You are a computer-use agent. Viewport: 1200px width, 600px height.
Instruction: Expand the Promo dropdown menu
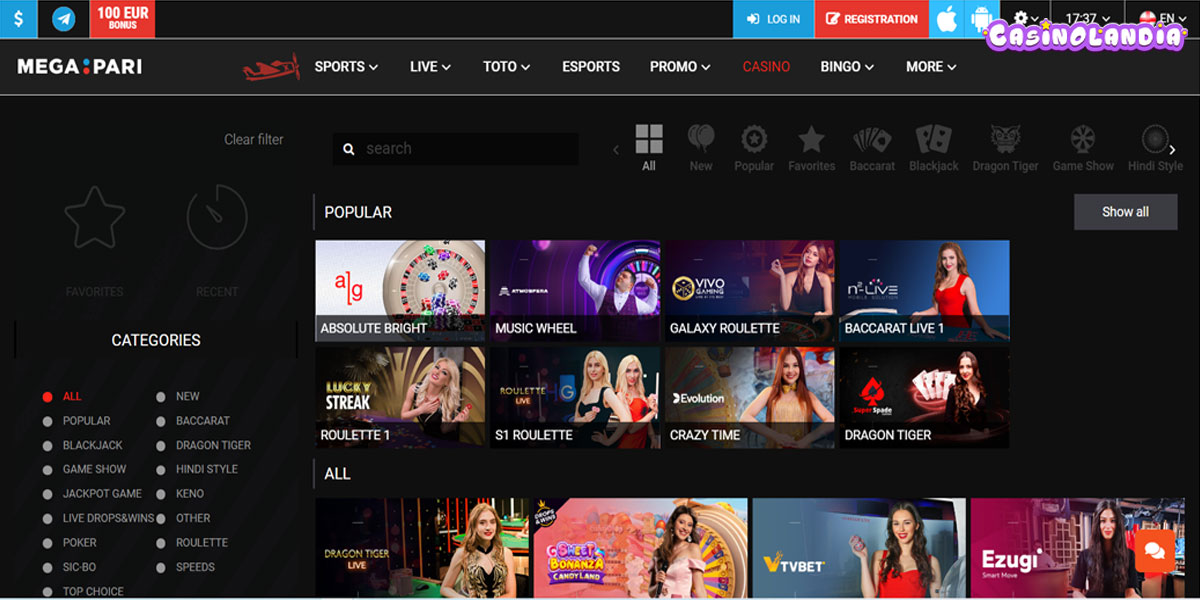tap(680, 67)
